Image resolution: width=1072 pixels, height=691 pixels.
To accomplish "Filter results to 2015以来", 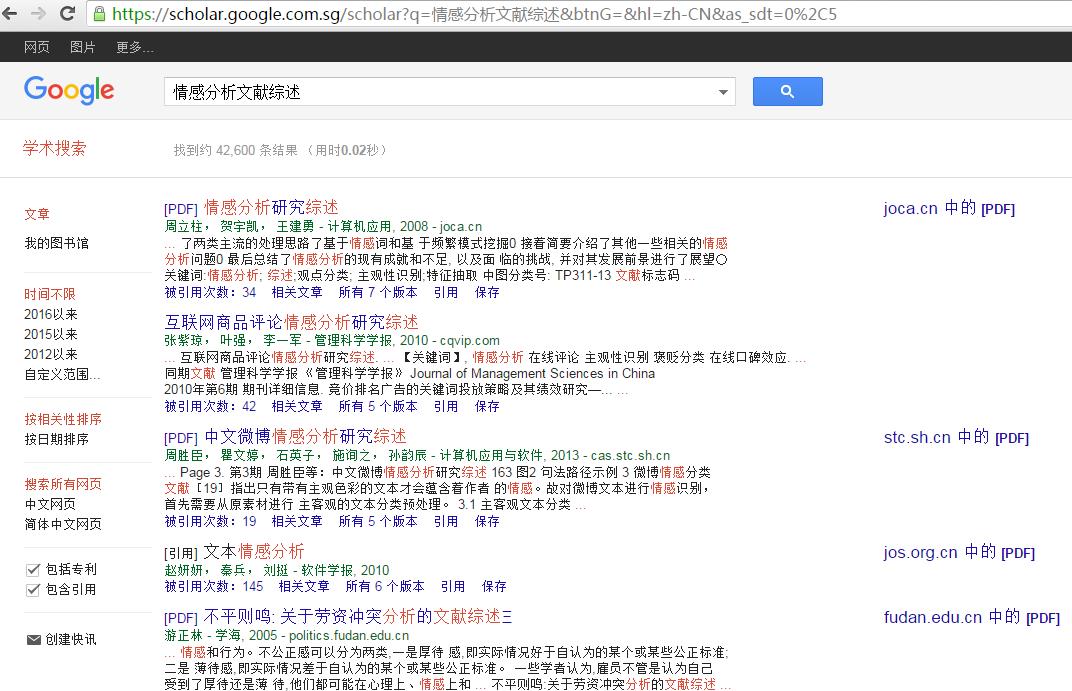I will [x=51, y=334].
